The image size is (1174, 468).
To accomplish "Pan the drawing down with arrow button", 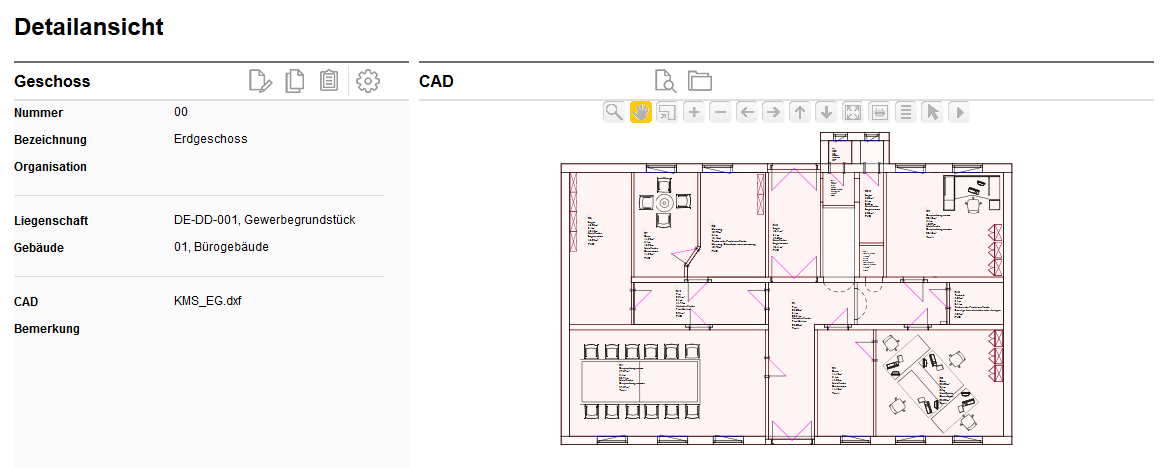I will (826, 112).
